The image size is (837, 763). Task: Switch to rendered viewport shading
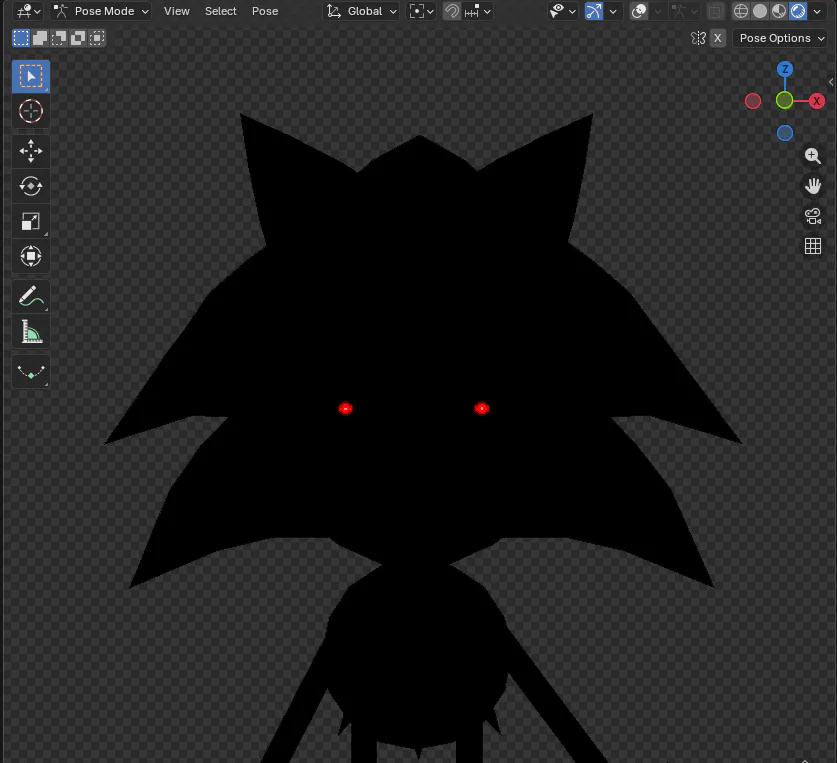798,11
